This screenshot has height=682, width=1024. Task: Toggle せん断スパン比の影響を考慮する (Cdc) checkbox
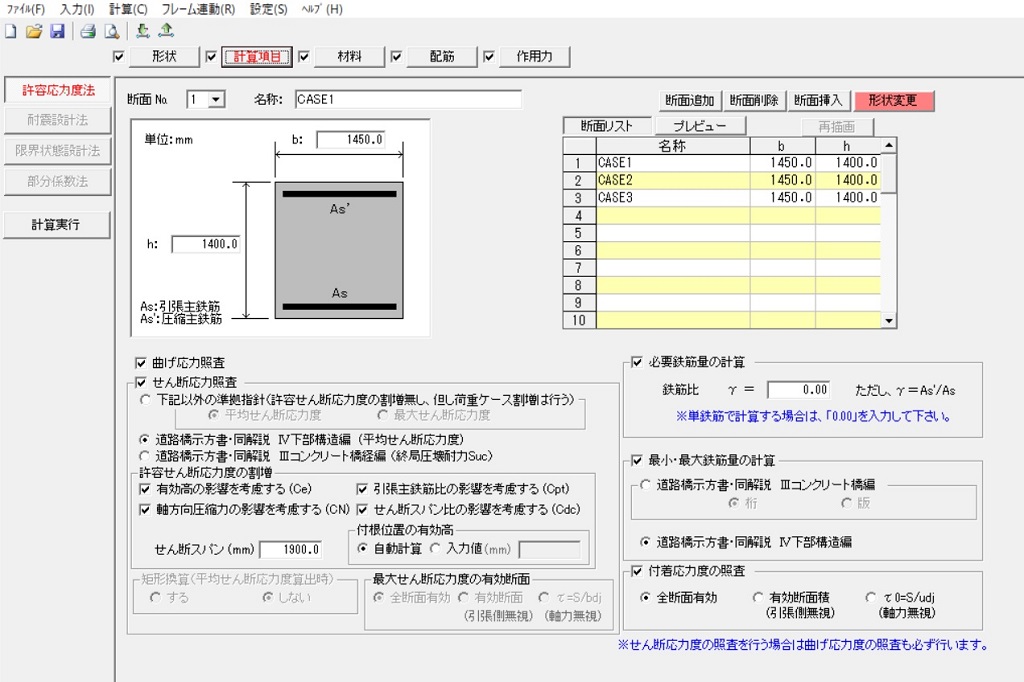coord(362,510)
